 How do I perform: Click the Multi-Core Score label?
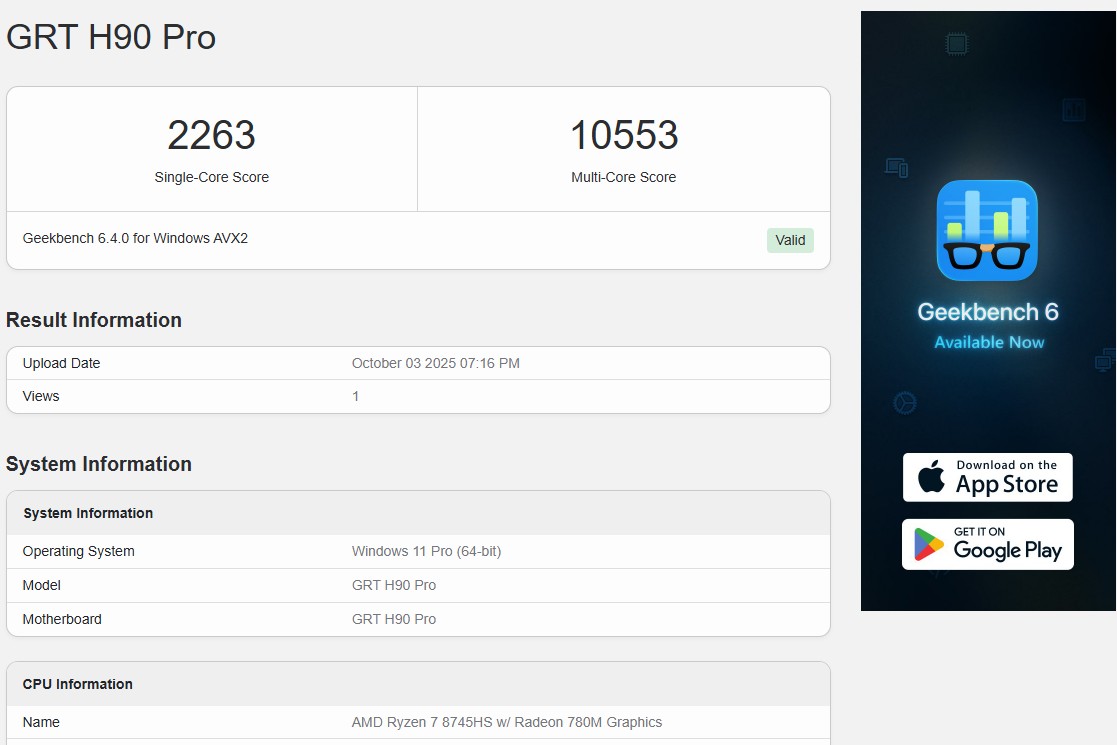point(623,177)
